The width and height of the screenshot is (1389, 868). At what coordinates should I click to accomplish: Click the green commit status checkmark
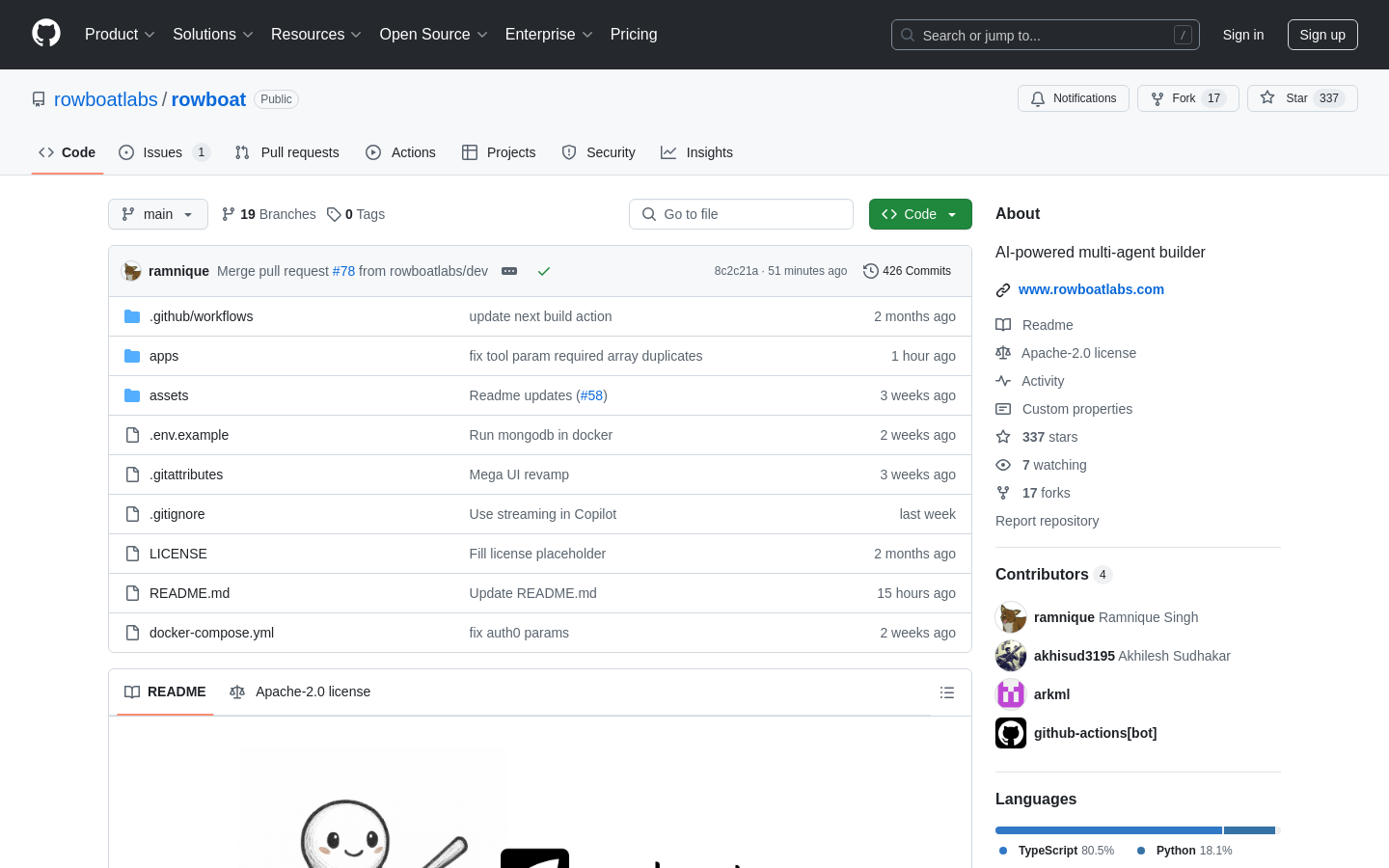click(544, 271)
